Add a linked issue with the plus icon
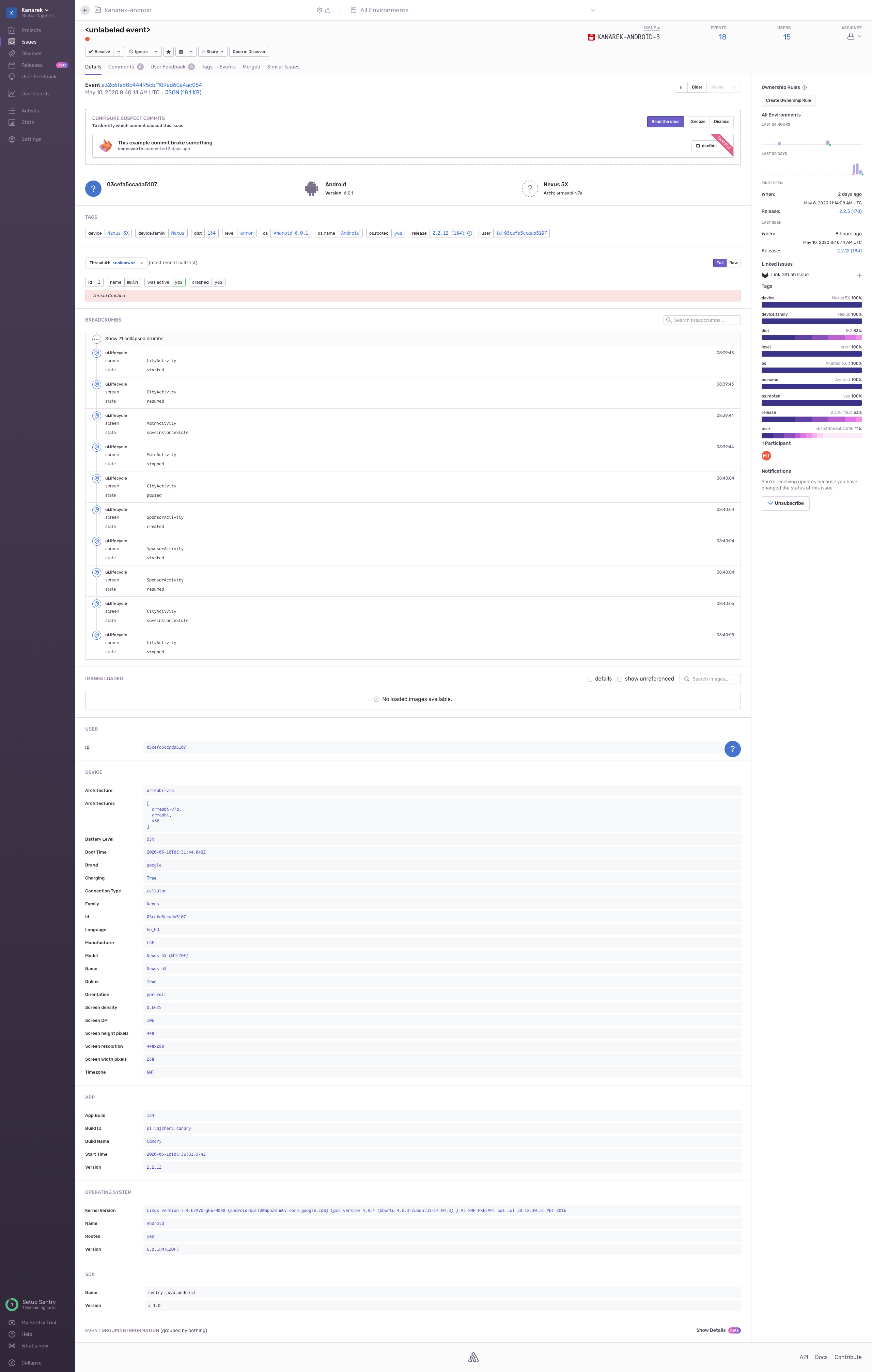Image resolution: width=872 pixels, height=1372 pixels. (859, 275)
